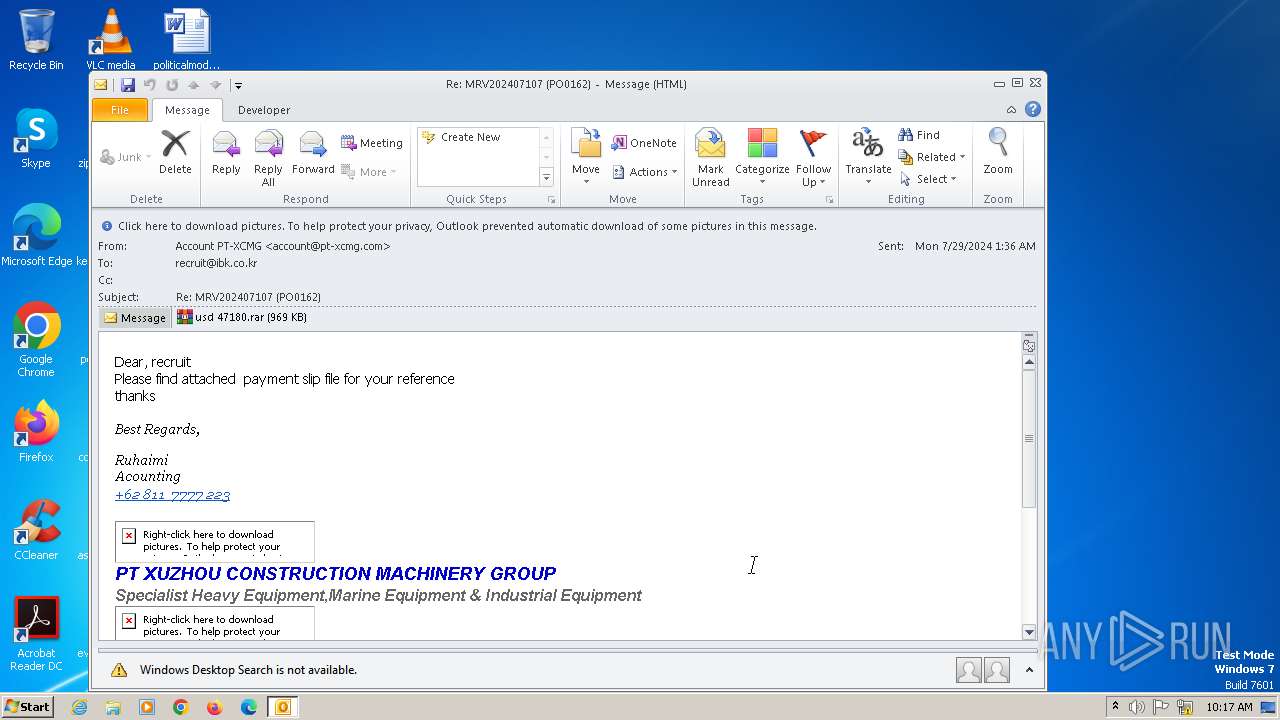Open the File tab
1280x720 pixels.
coord(120,110)
